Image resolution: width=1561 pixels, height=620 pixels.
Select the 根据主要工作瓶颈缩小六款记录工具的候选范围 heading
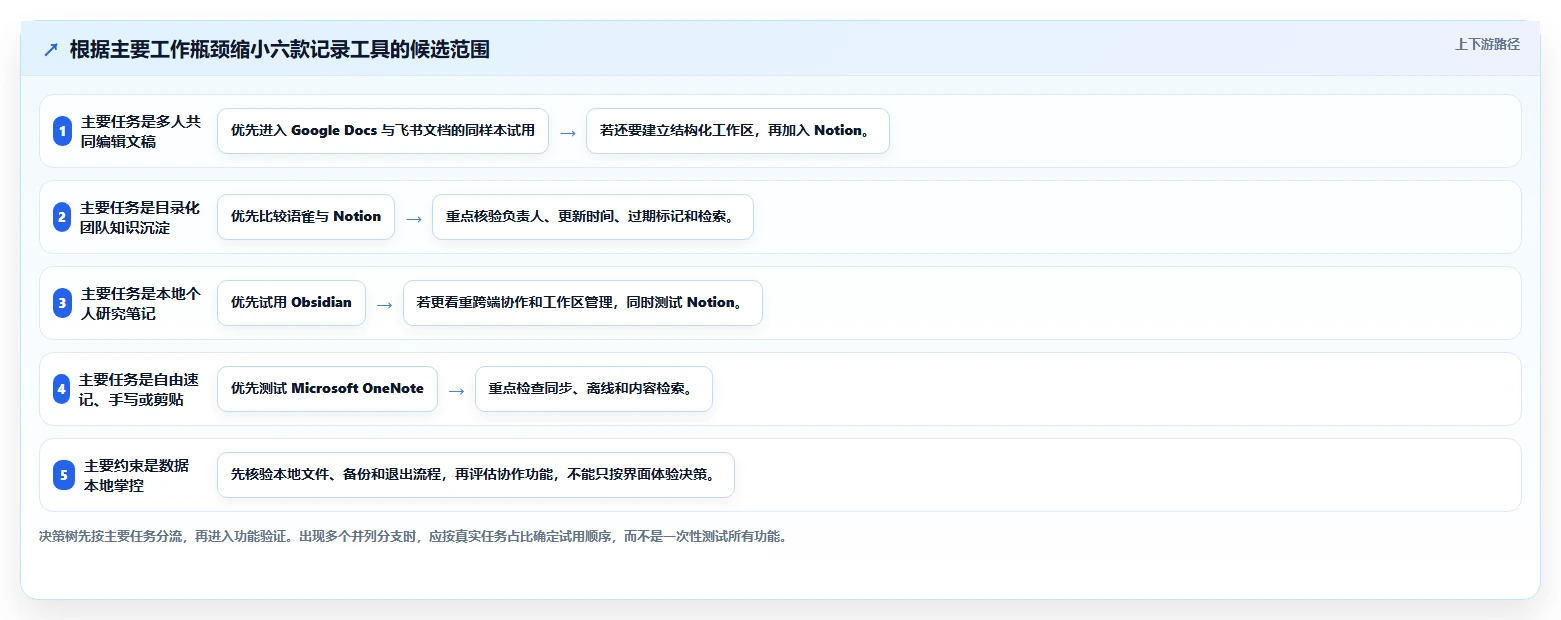pyautogui.click(x=280, y=49)
